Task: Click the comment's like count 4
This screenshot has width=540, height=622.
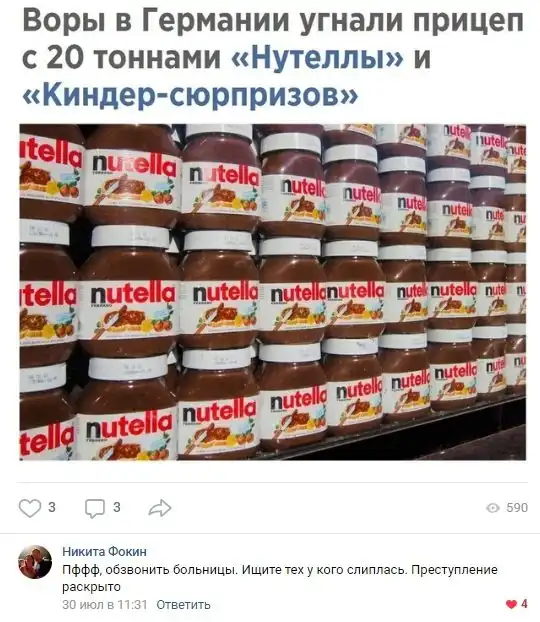Action: pyautogui.click(x=524, y=604)
